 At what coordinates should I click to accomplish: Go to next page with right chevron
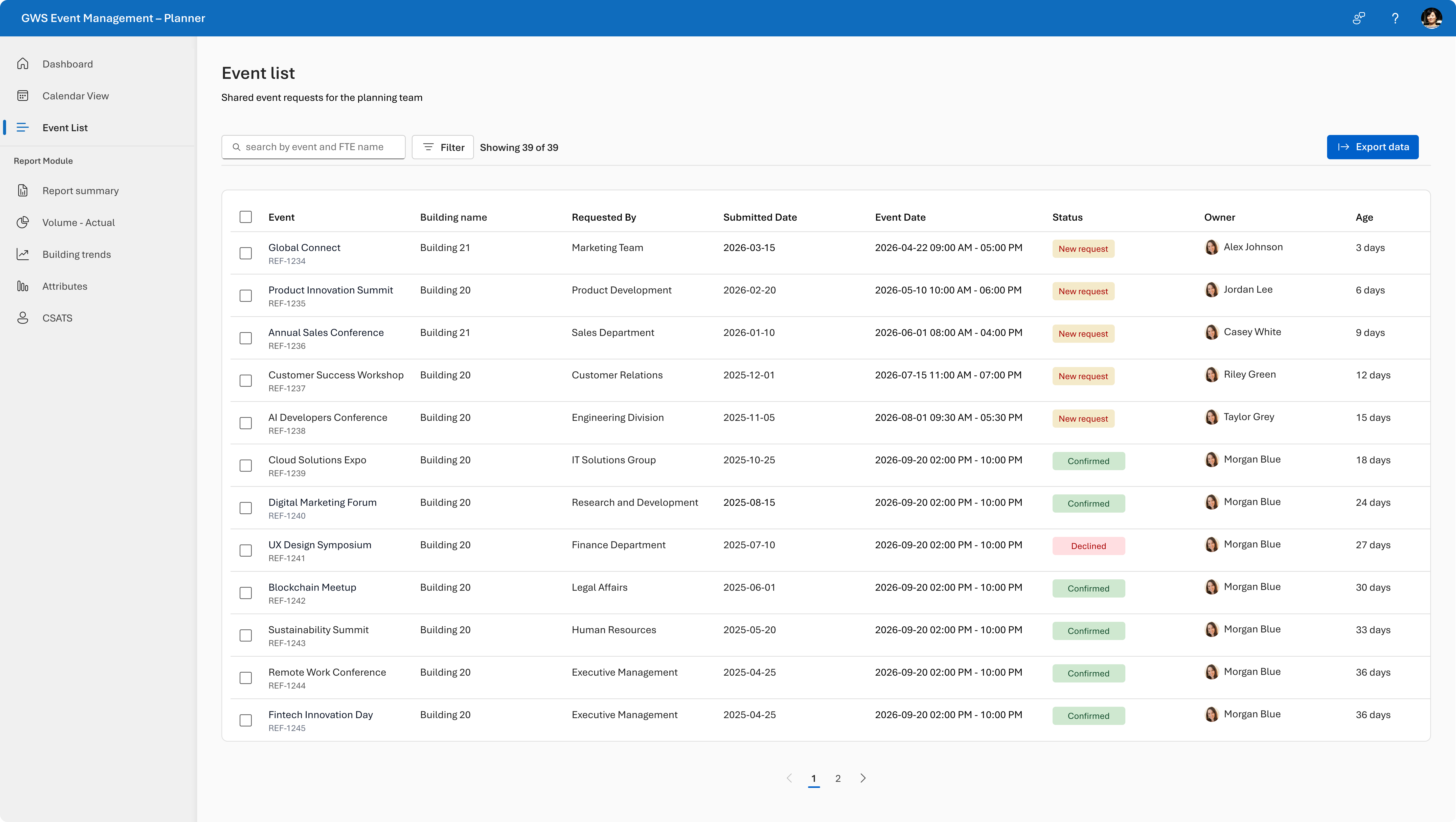click(863, 779)
